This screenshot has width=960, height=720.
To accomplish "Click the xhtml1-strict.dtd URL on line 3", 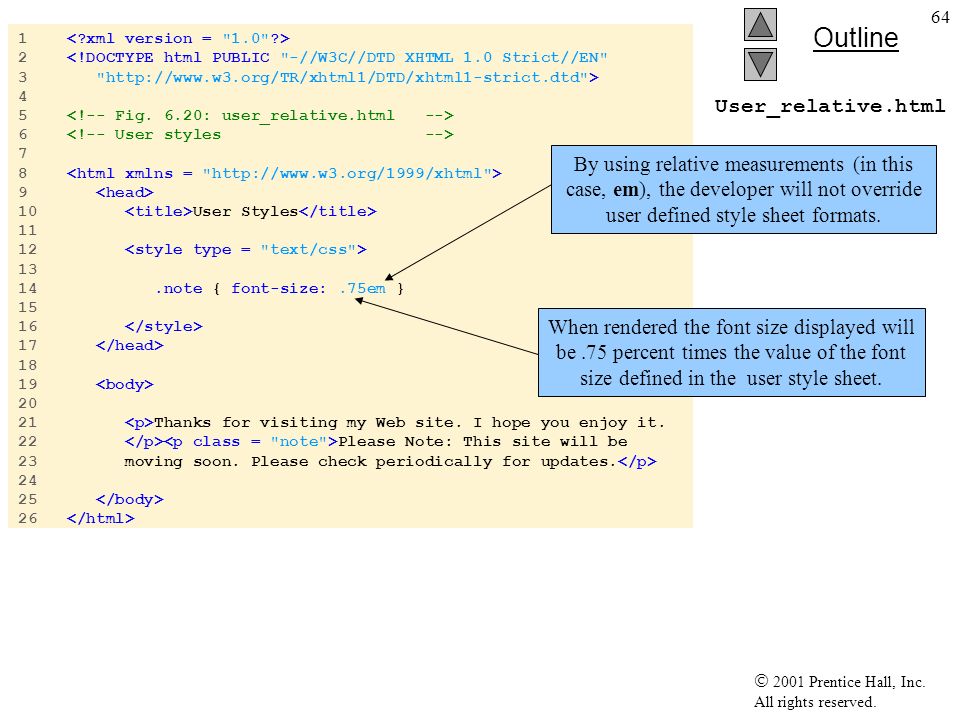I will [x=347, y=77].
